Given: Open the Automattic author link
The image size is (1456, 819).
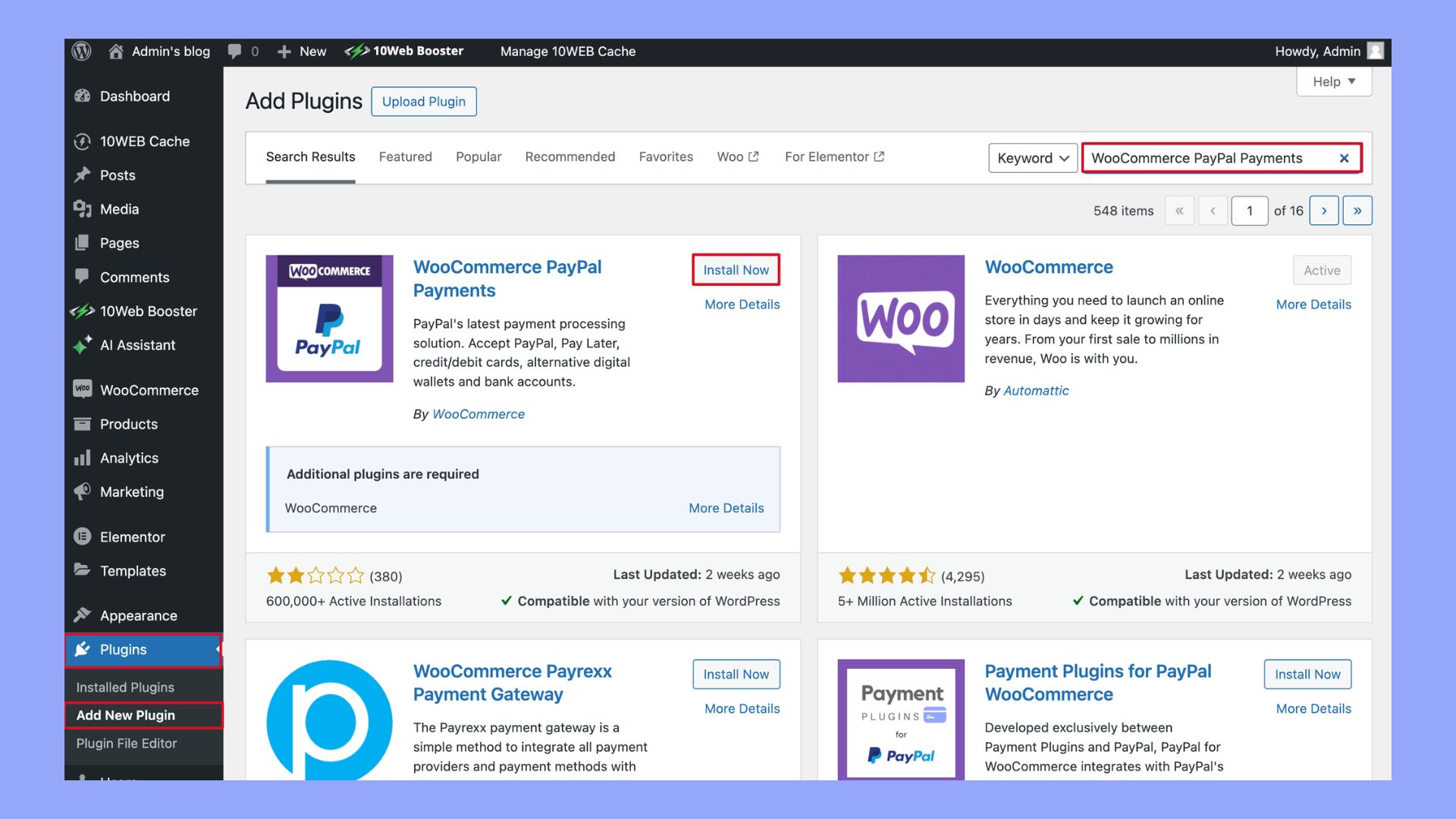Looking at the screenshot, I should point(1035,391).
